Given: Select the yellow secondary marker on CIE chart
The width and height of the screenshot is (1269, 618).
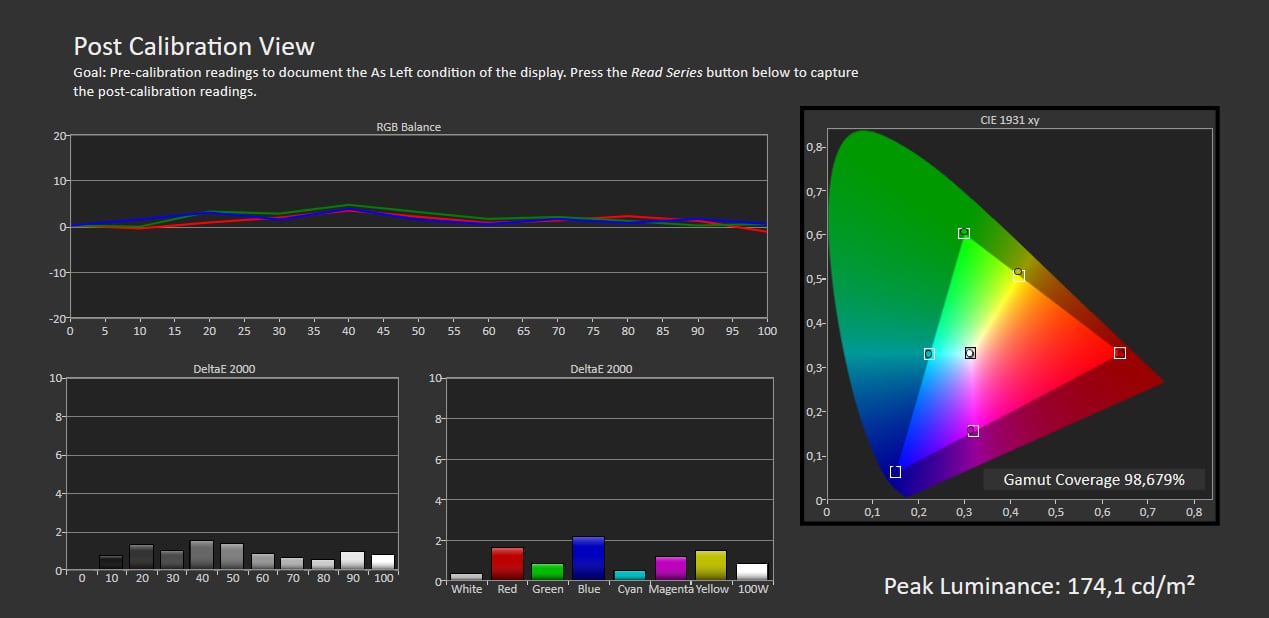Looking at the screenshot, I should coord(1018,275).
